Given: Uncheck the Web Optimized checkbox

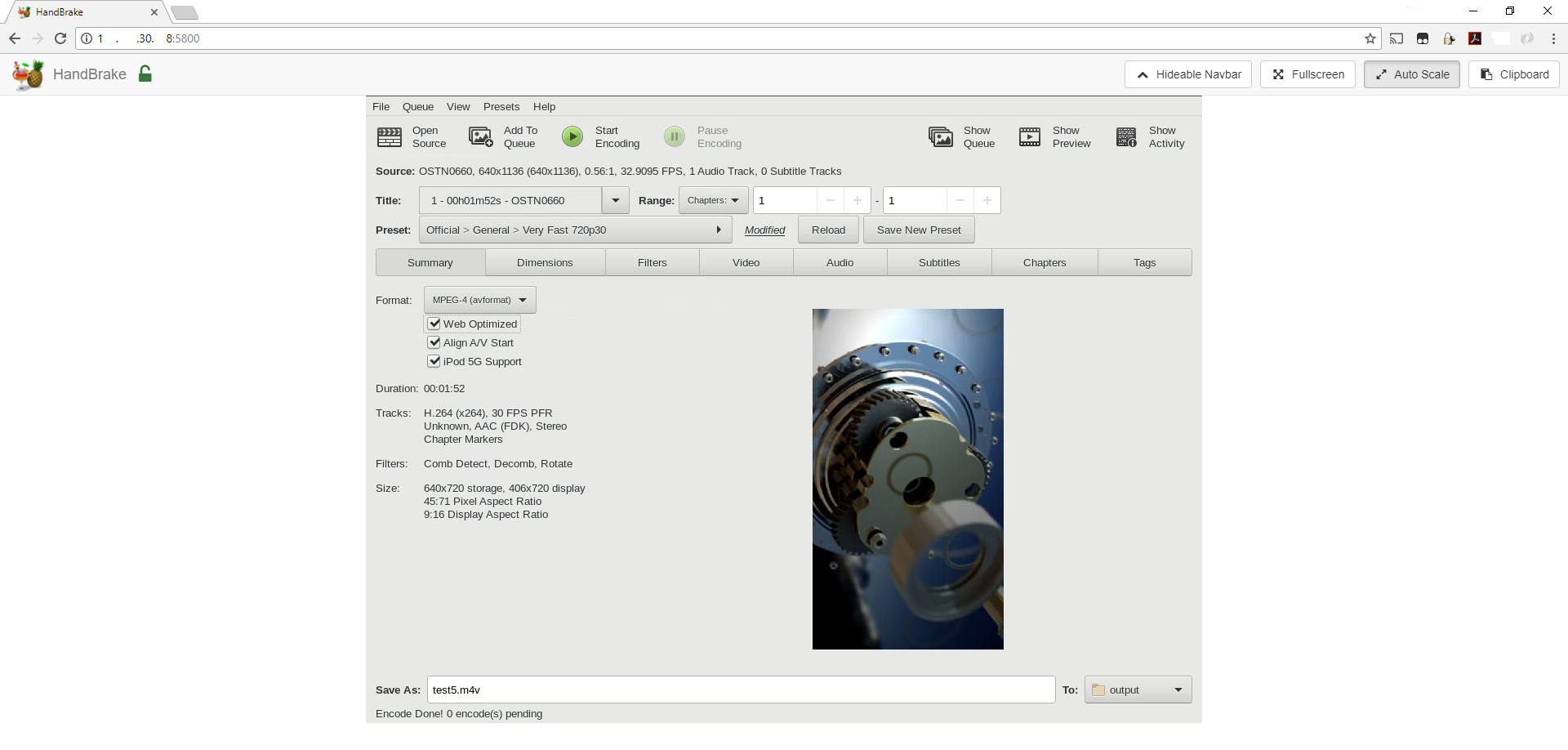Looking at the screenshot, I should pyautogui.click(x=434, y=324).
